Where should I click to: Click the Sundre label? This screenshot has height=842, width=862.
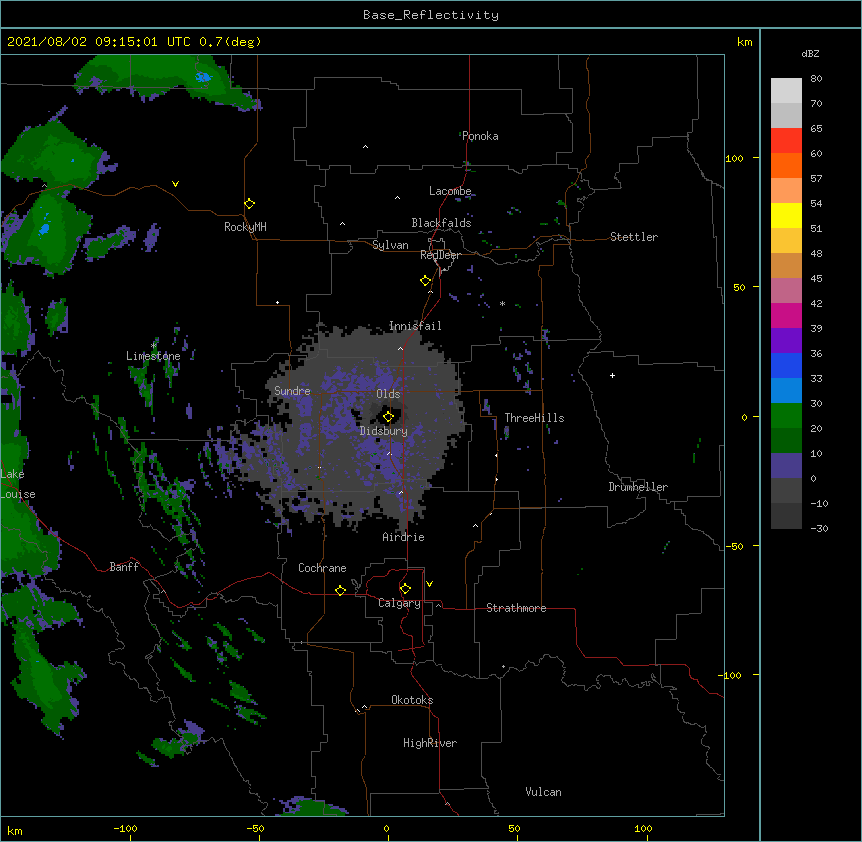pos(292,391)
